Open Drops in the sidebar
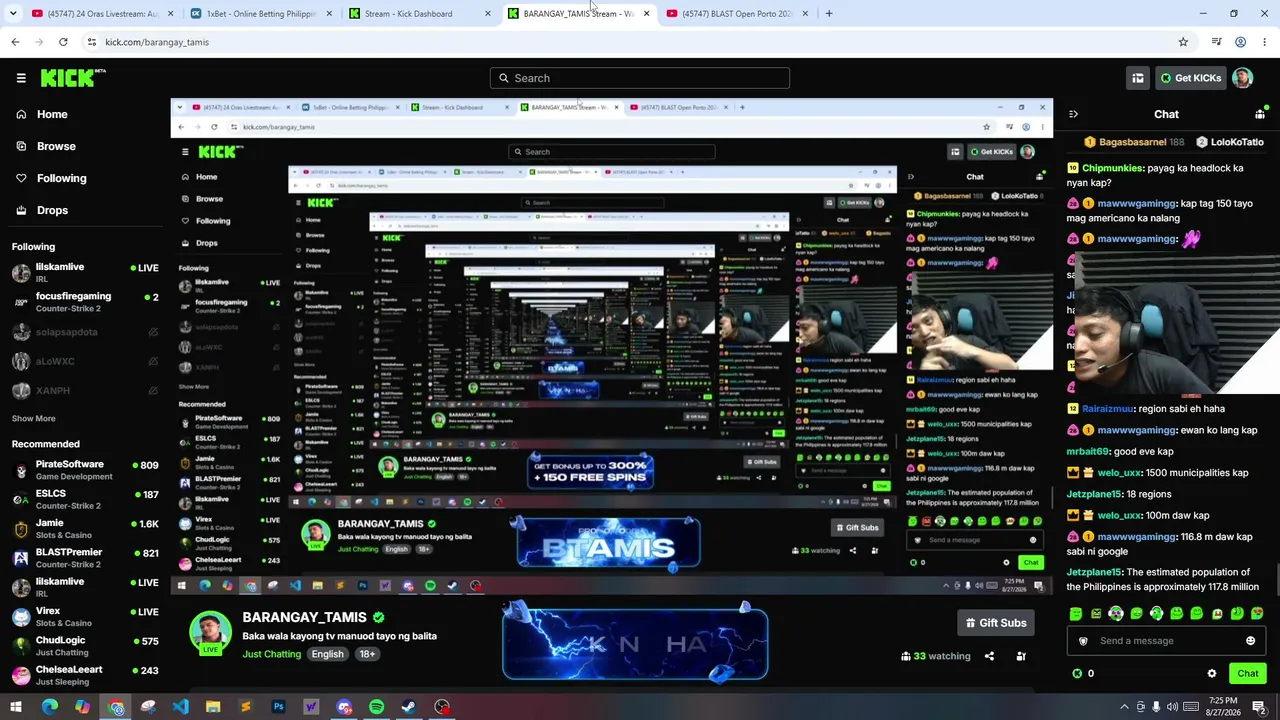Image resolution: width=1280 pixels, height=720 pixels. click(x=42, y=210)
